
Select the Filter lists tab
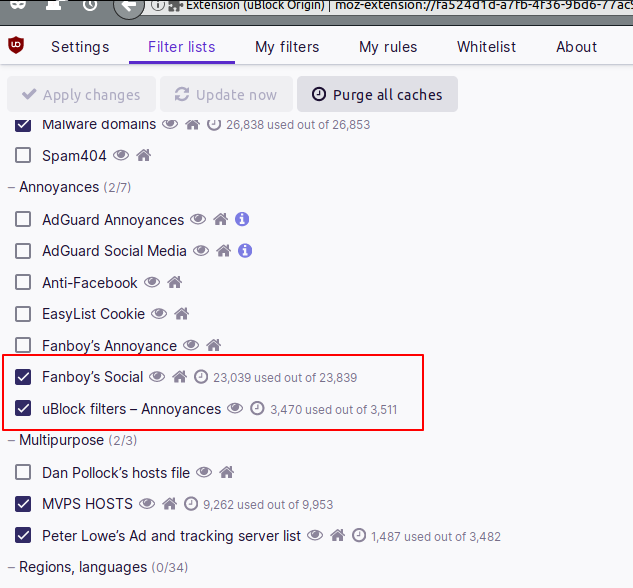click(x=182, y=47)
